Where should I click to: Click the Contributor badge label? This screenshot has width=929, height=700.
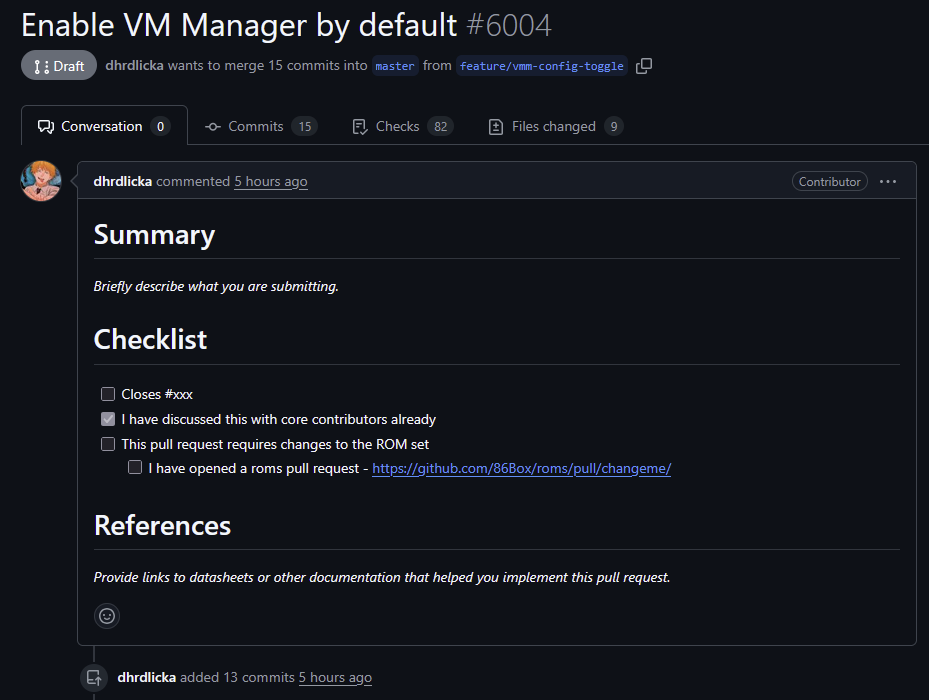tap(829, 181)
